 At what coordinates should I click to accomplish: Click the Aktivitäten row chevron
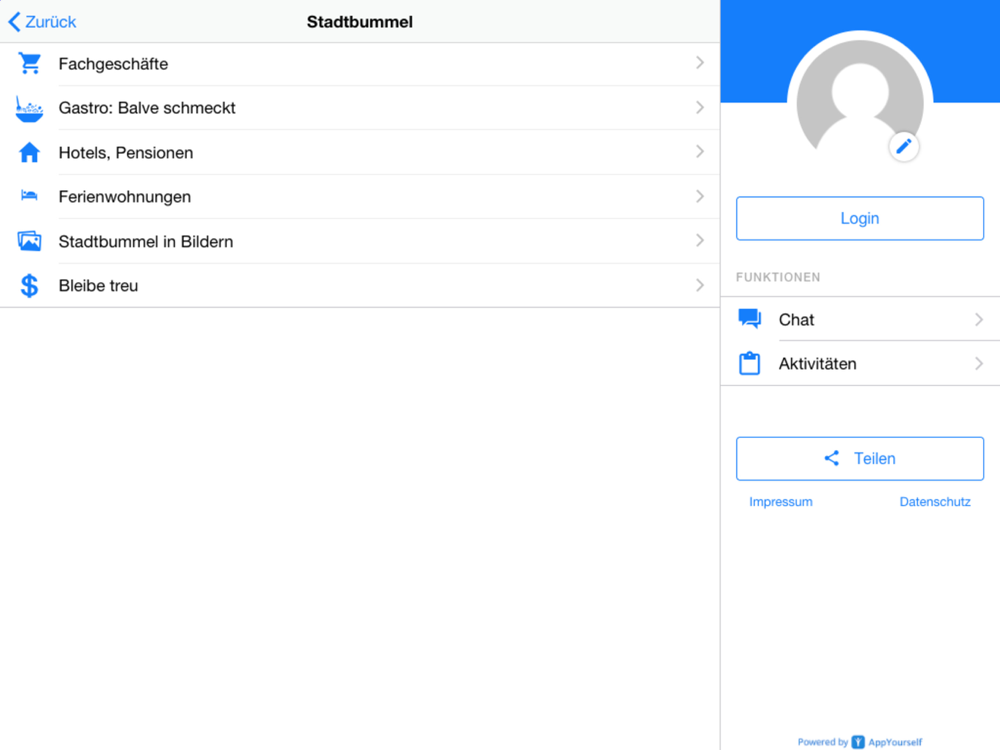click(x=979, y=364)
